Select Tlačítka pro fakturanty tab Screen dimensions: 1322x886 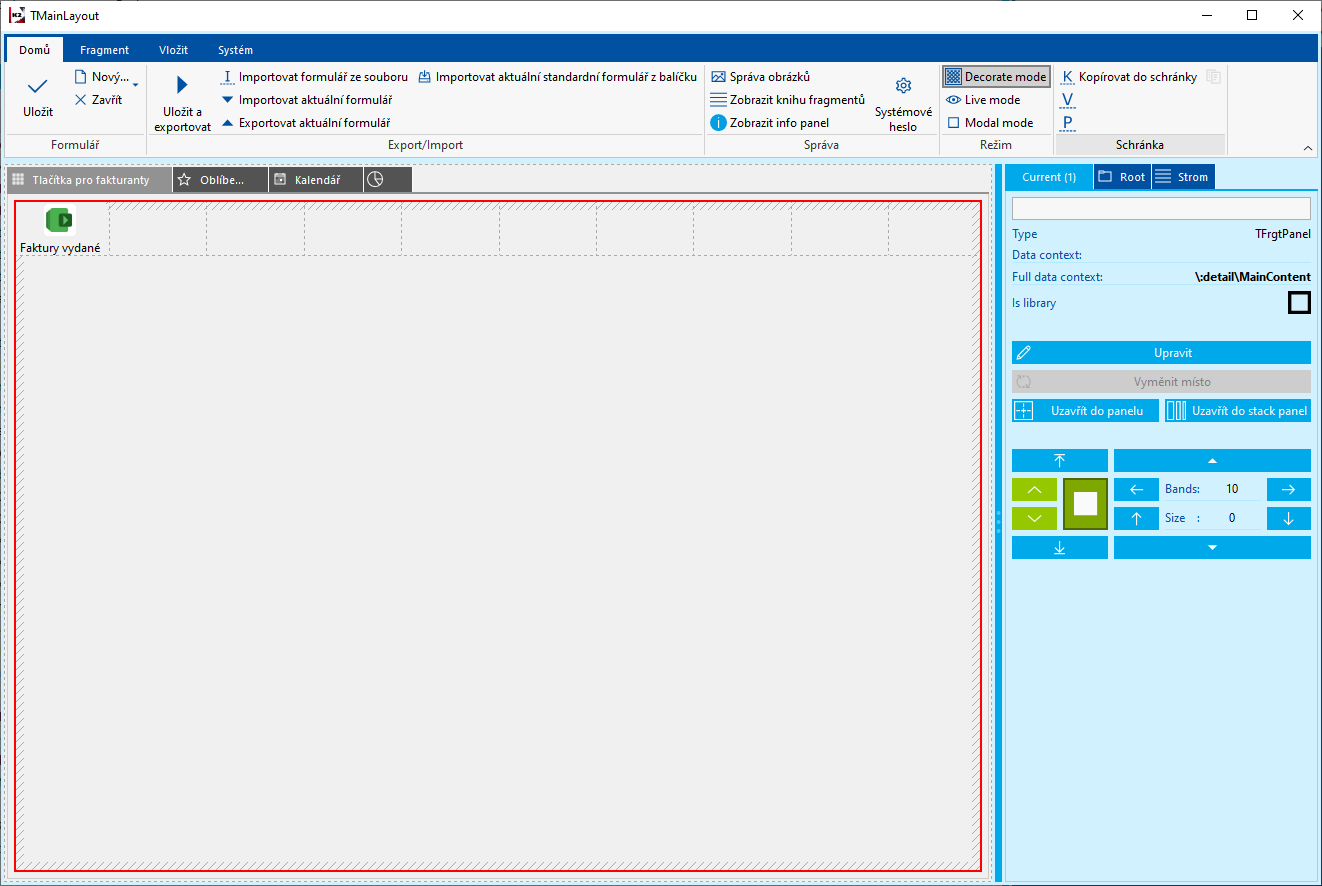(x=90, y=180)
